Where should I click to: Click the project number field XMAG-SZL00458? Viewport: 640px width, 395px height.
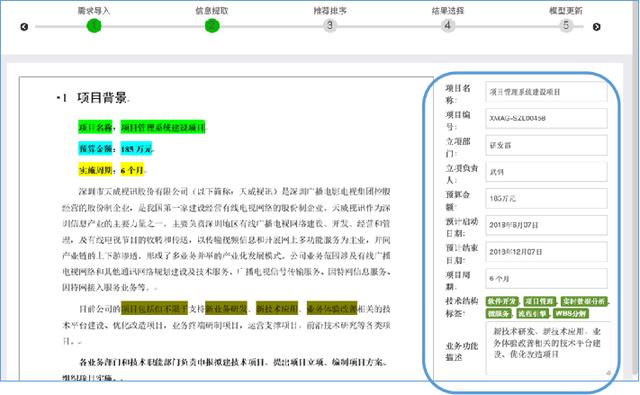click(546, 118)
